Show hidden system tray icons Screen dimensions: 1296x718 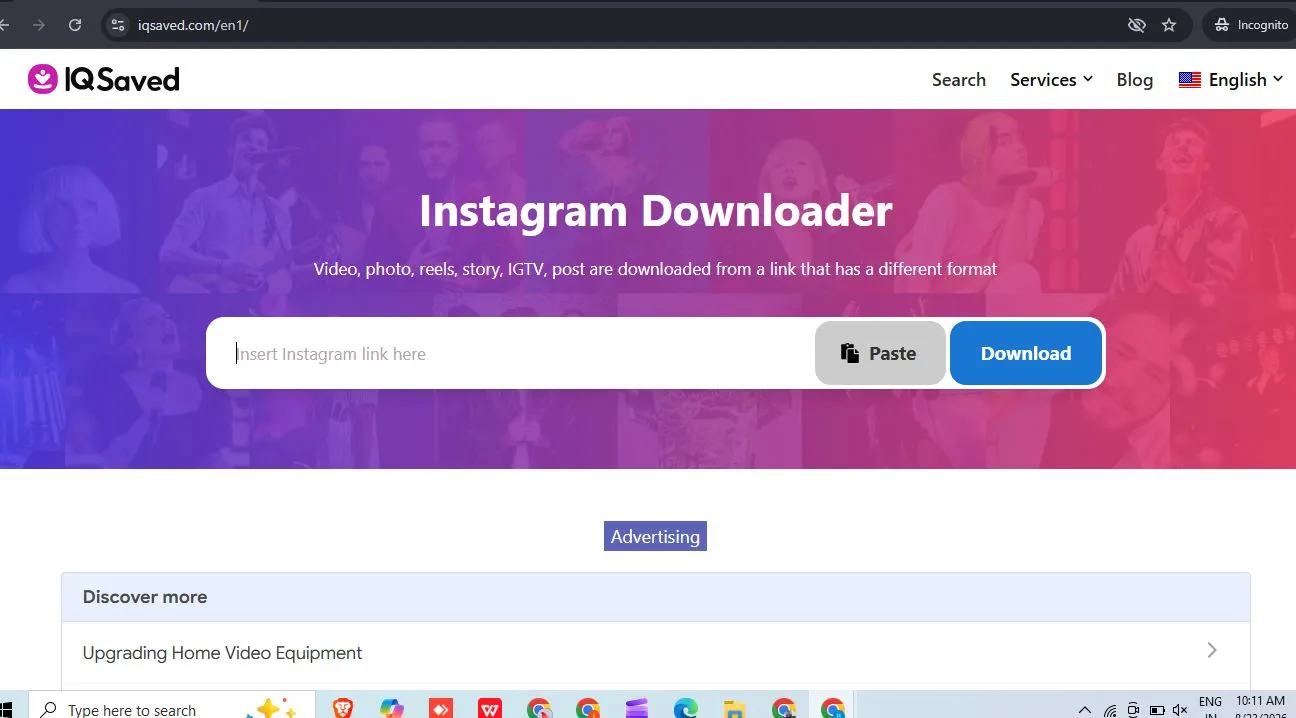point(1084,710)
